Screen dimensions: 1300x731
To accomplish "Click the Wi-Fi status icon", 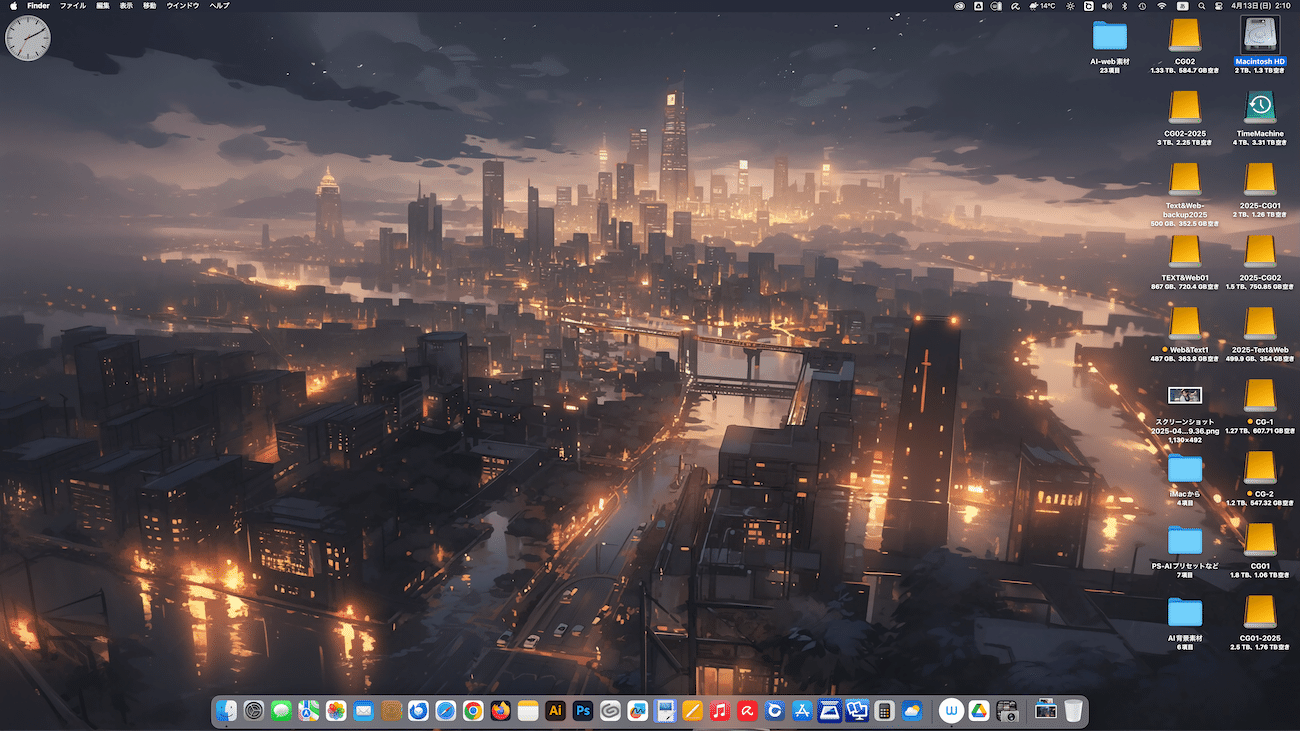I will (1162, 6).
